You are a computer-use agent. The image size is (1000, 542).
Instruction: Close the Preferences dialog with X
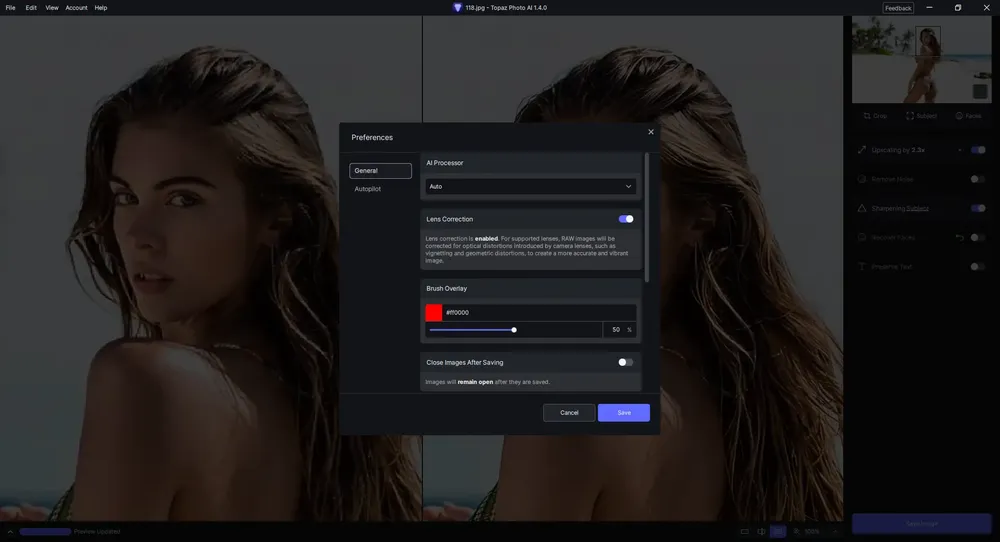tap(651, 132)
